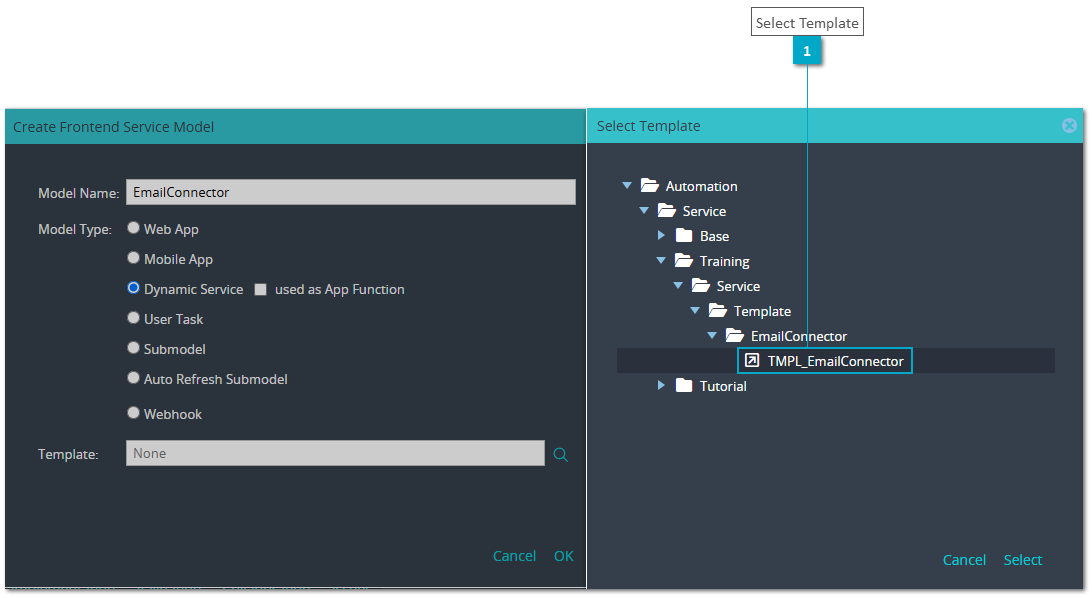
Task: Click the Automation label in the tree
Action: (x=701, y=187)
